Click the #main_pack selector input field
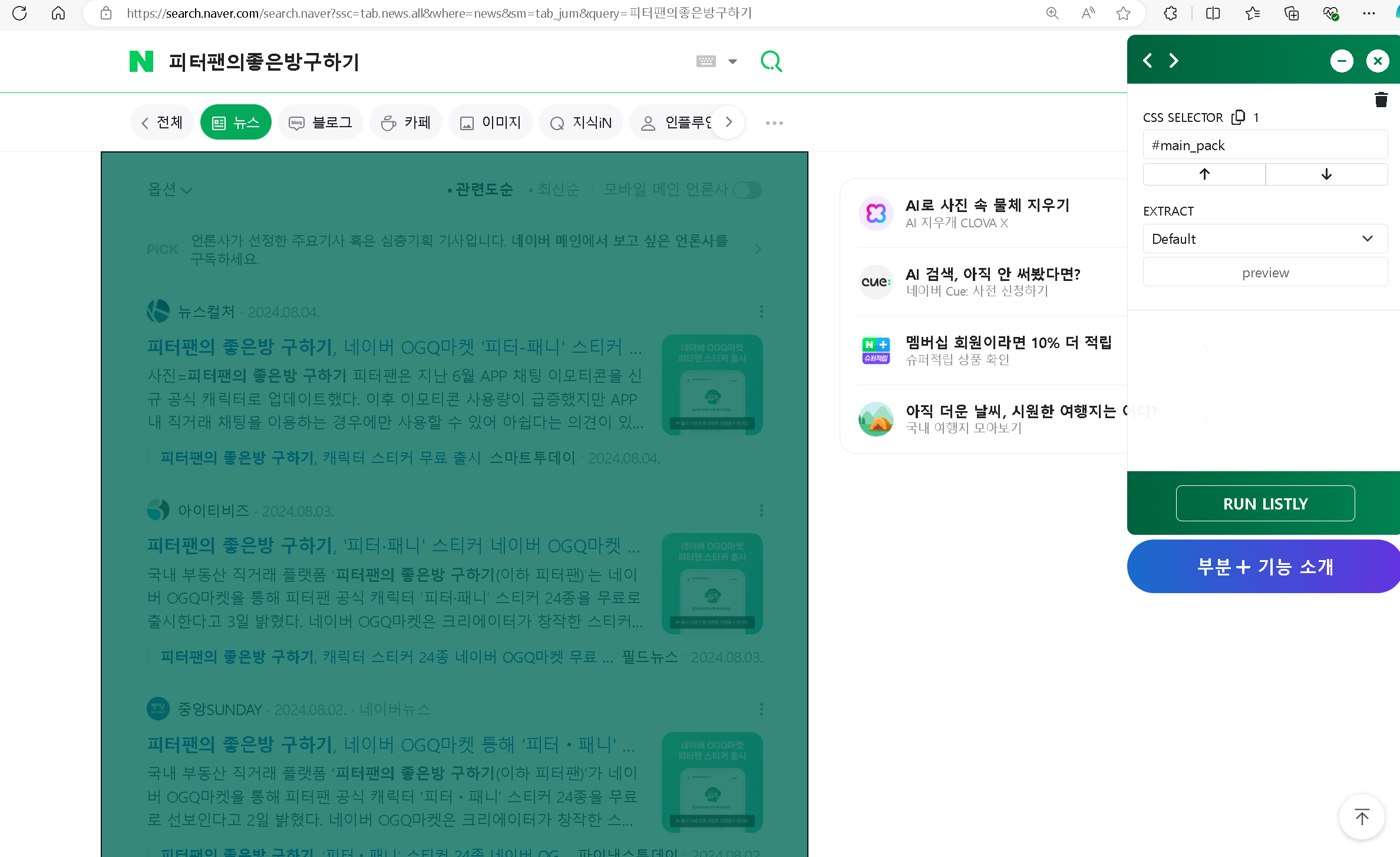Image resolution: width=1400 pixels, height=857 pixels. (x=1265, y=145)
